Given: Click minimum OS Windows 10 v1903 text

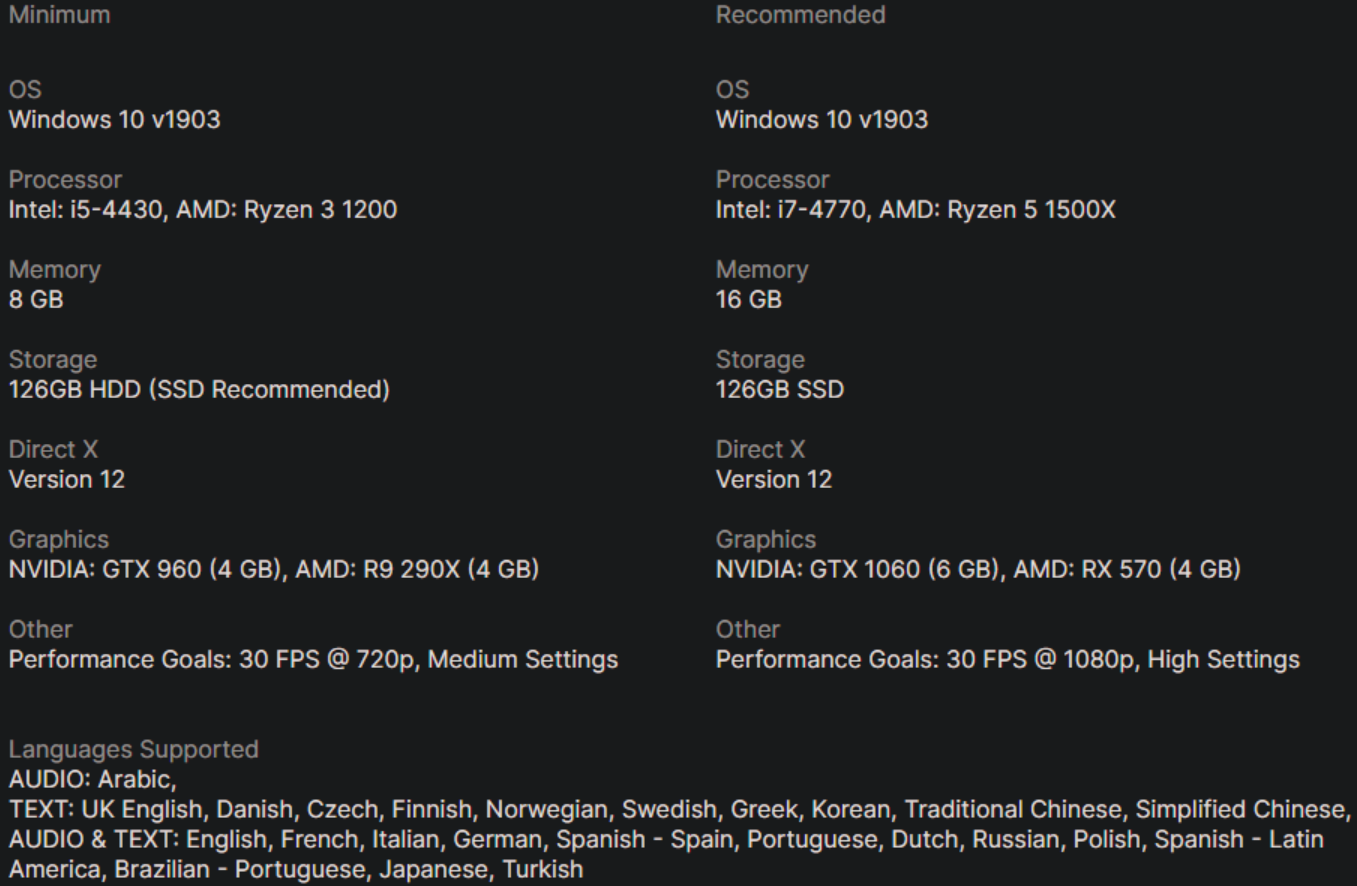Looking at the screenshot, I should pyautogui.click(x=114, y=120).
